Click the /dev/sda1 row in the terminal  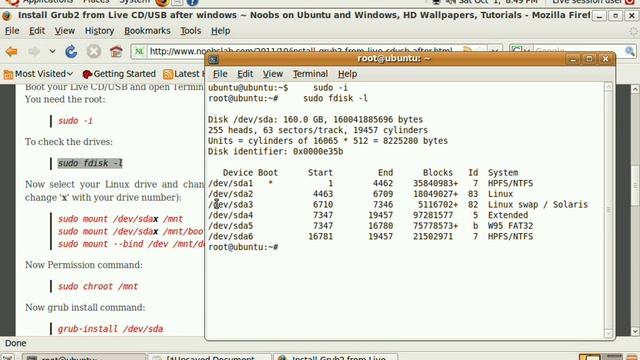(371, 184)
